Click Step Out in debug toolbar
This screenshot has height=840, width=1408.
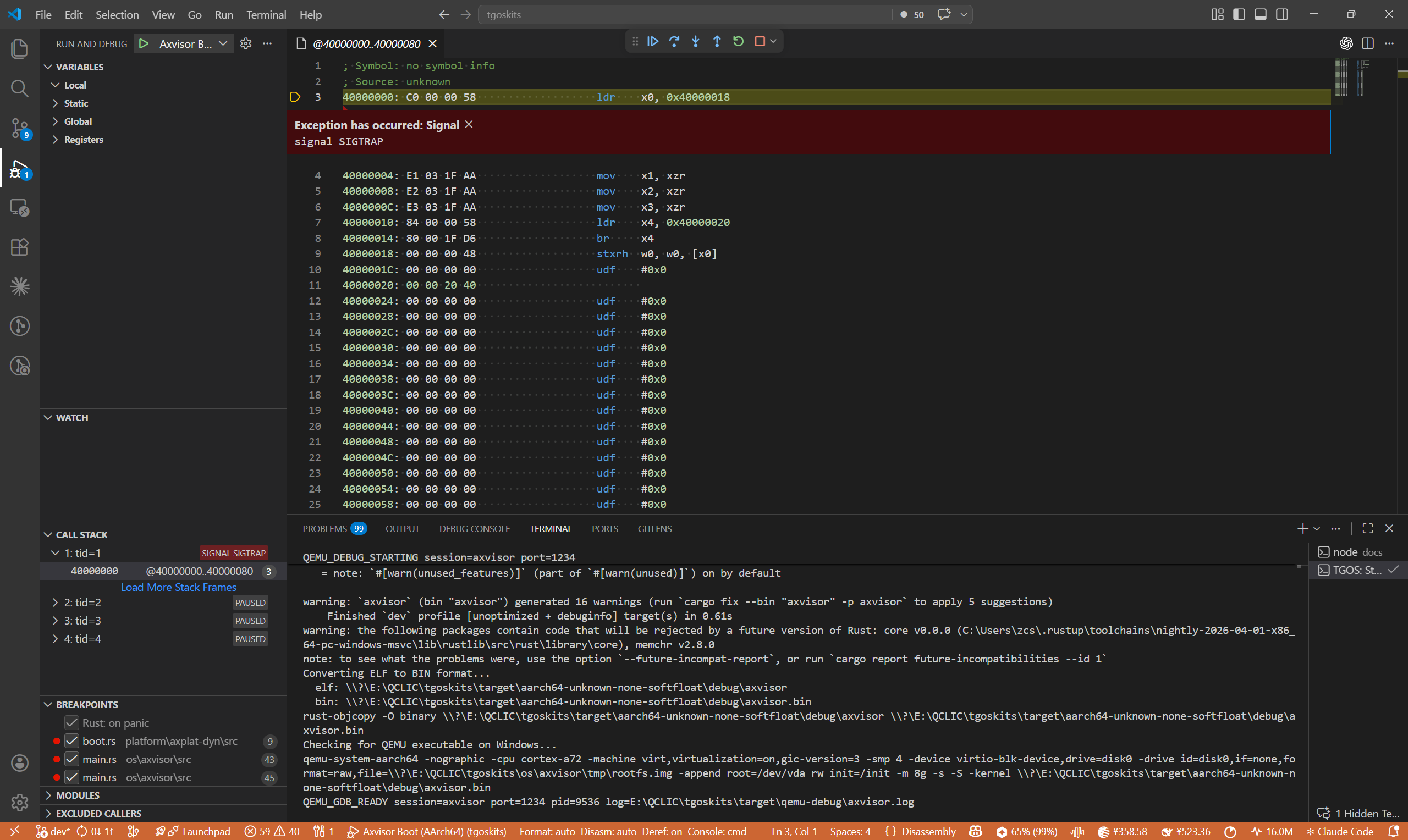click(x=717, y=41)
